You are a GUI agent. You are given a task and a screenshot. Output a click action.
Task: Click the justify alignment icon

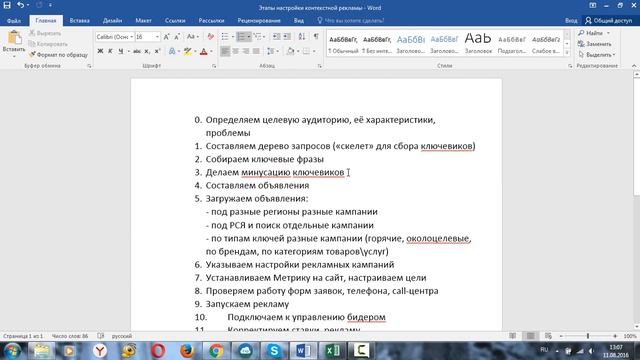(256, 51)
